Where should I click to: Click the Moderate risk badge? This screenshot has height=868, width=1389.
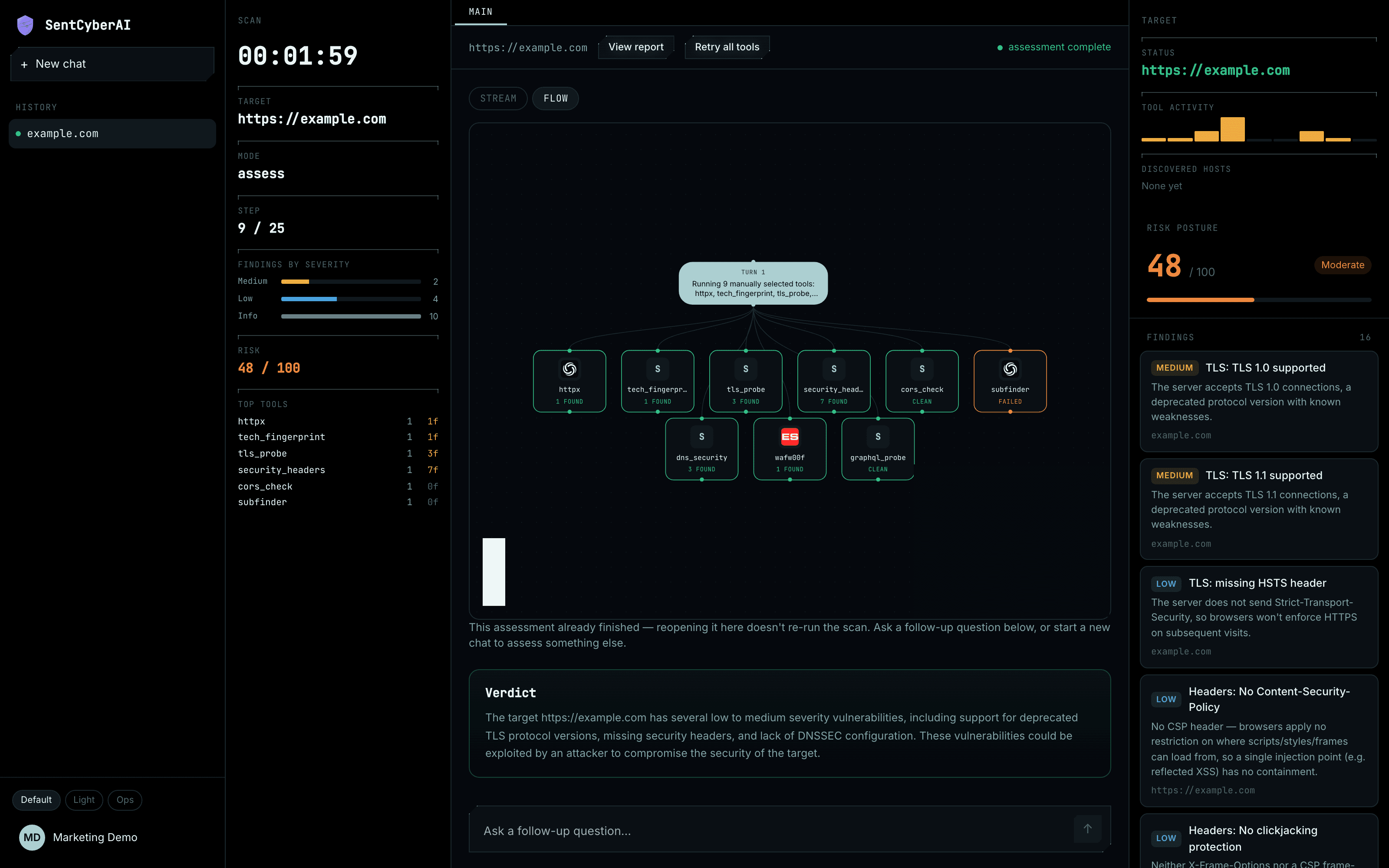1342,265
